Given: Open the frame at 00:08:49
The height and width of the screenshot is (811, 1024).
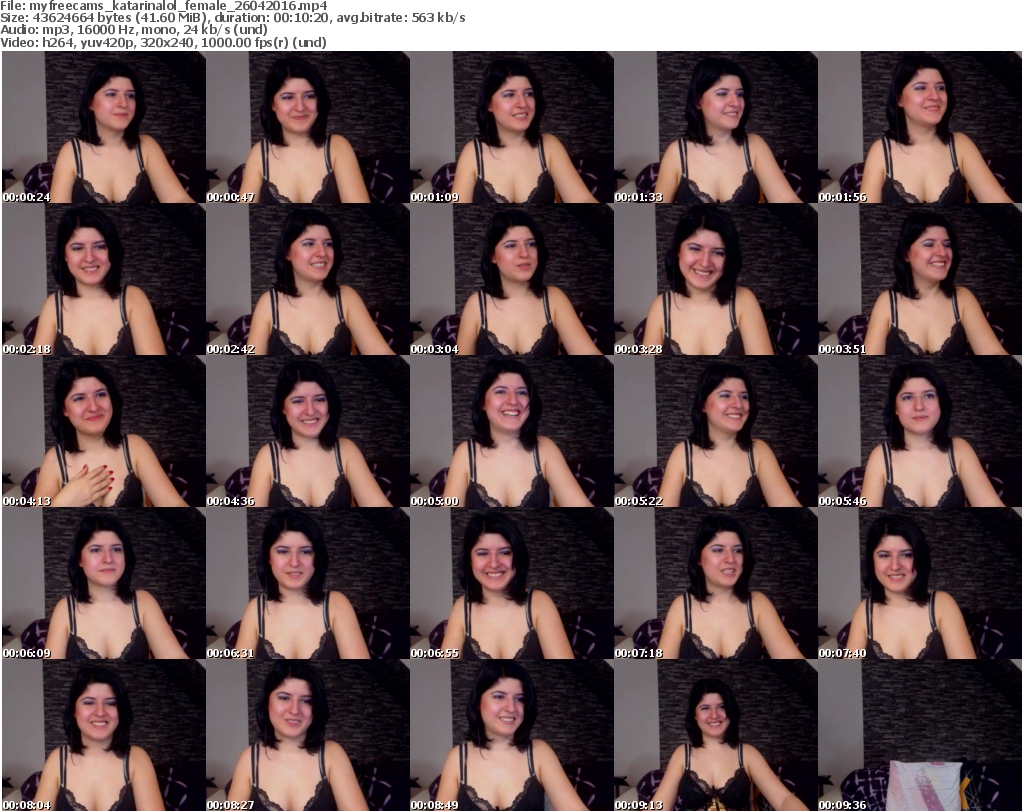Looking at the screenshot, I should click(512, 735).
